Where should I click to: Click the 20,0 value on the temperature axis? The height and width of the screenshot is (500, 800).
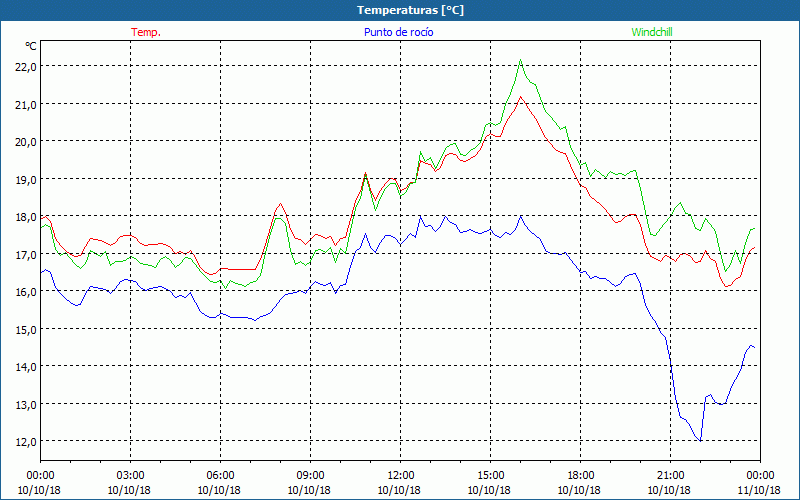[x=26, y=142]
